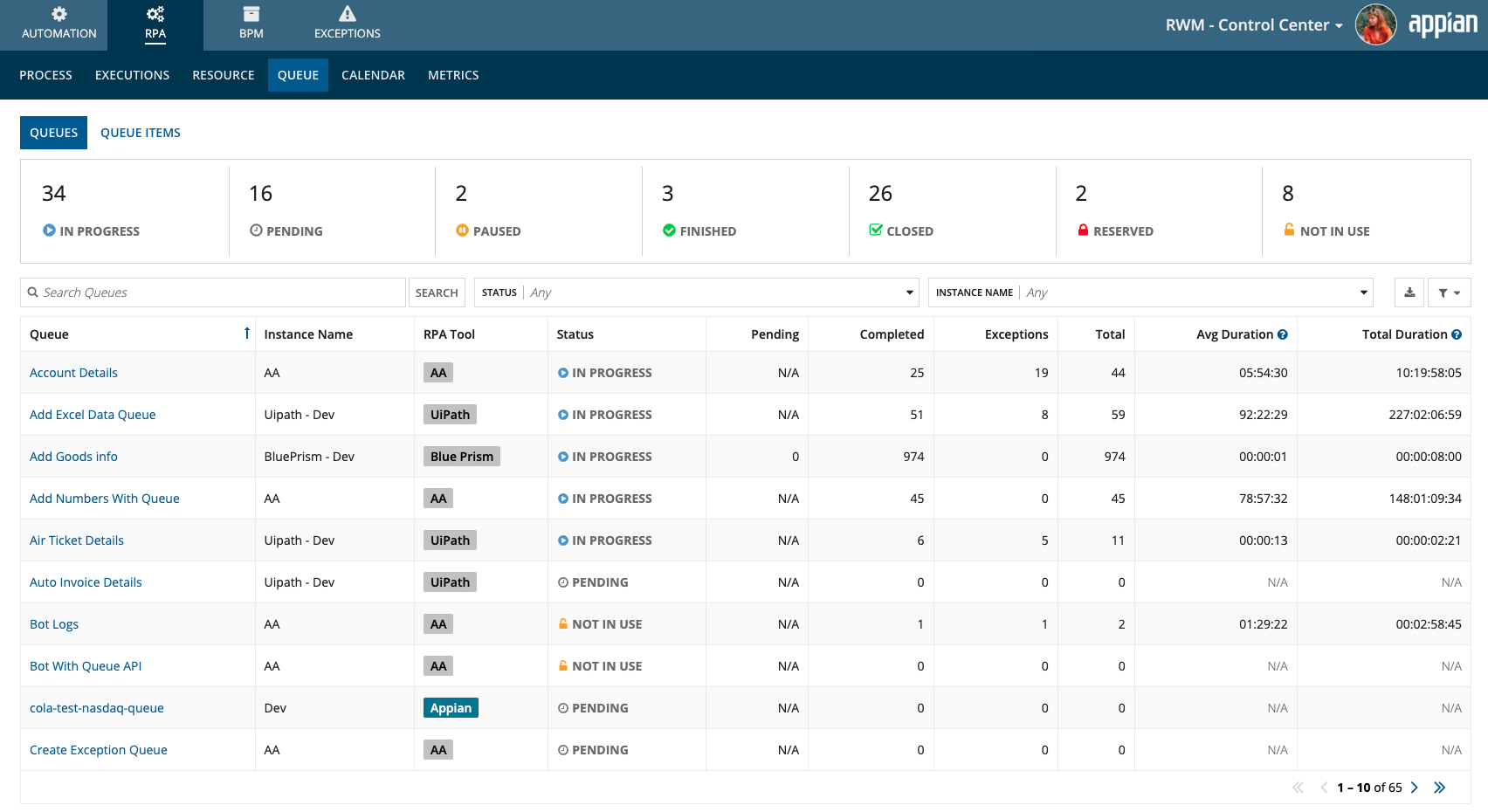The width and height of the screenshot is (1488, 812).
Task: Click the Closed checkbox summary icon
Action: coord(876,231)
